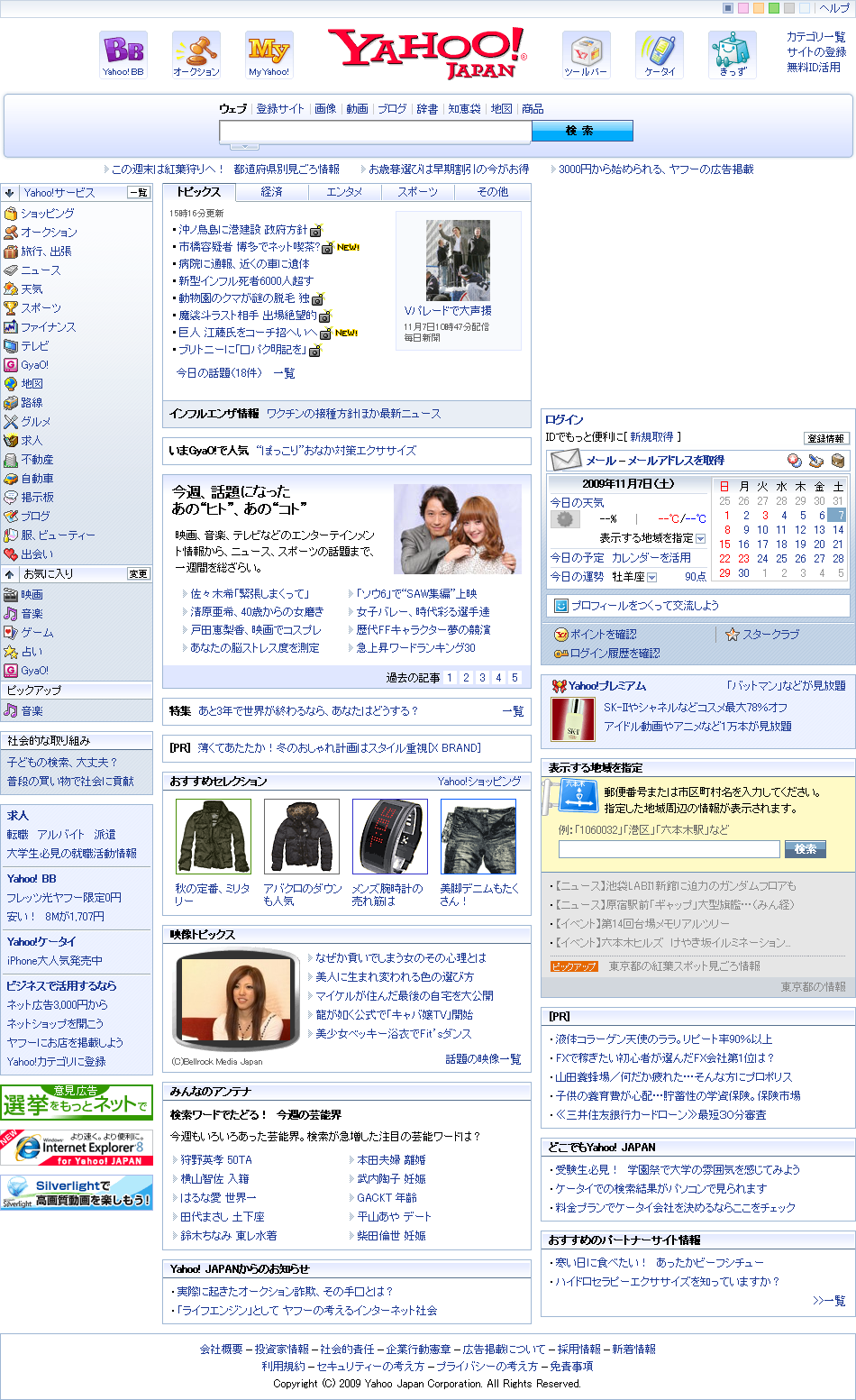
Task: Open the Vパレード news photo thumbnail
Action: coord(458,261)
